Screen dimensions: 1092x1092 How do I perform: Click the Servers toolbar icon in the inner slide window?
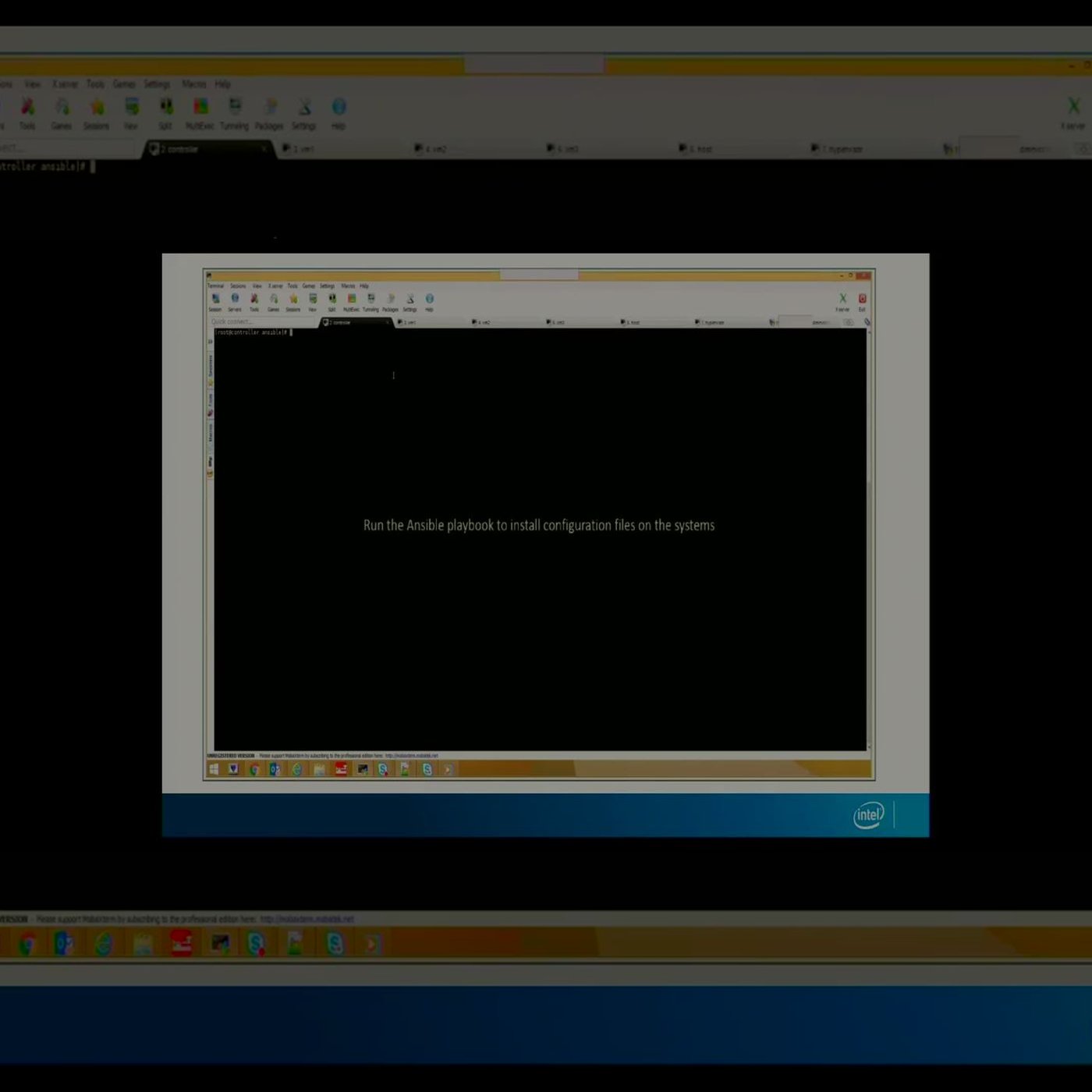click(235, 299)
